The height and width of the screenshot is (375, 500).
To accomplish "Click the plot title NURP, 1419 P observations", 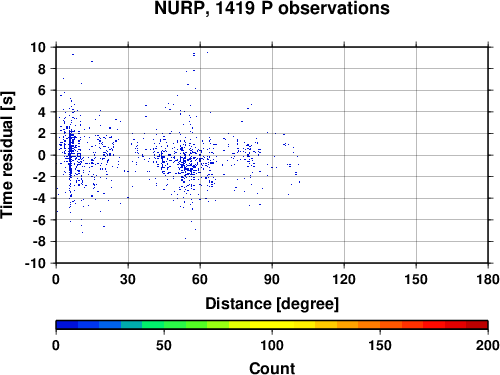I will [272, 8].
